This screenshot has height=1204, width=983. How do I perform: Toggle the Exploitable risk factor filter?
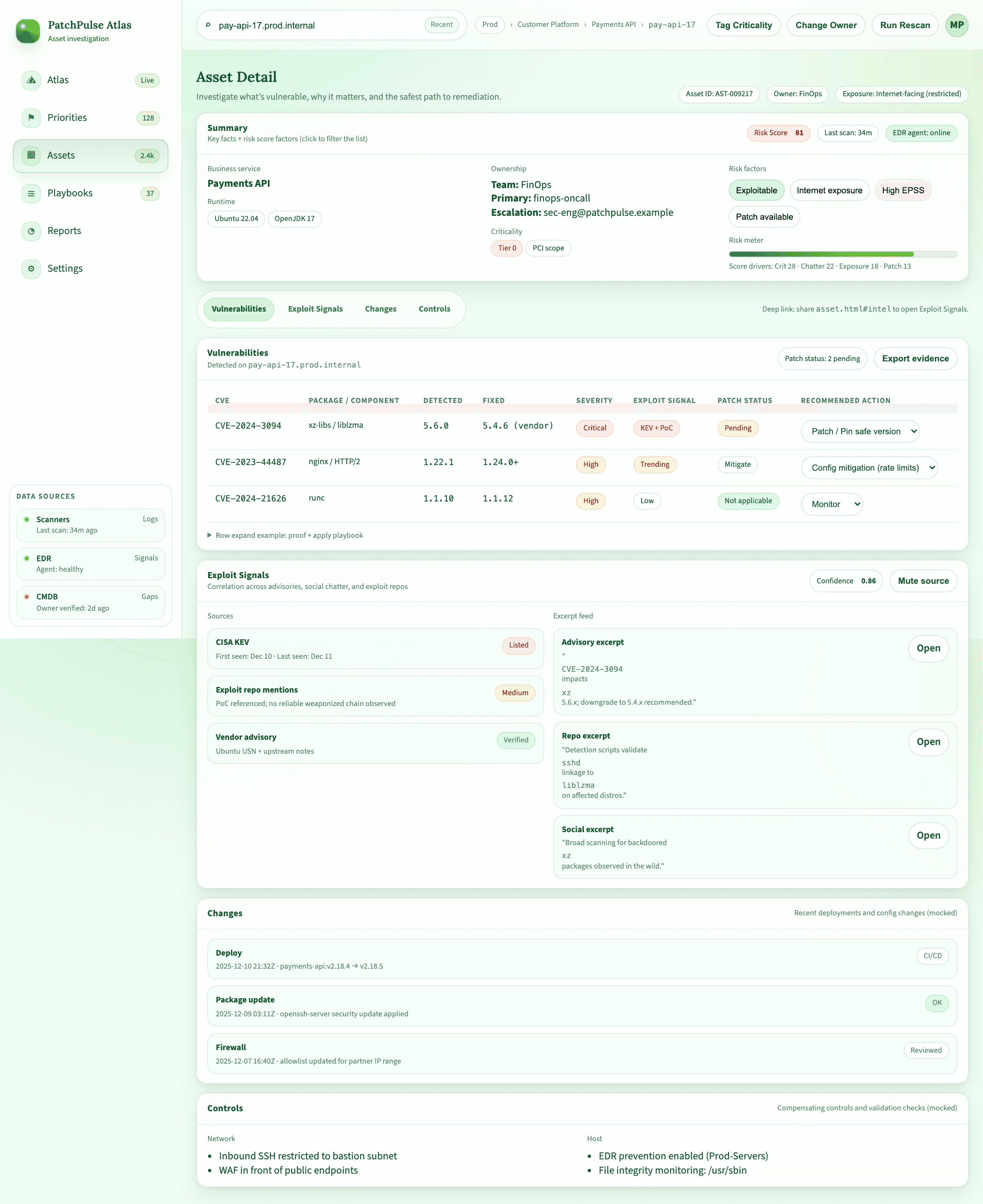[x=756, y=190]
